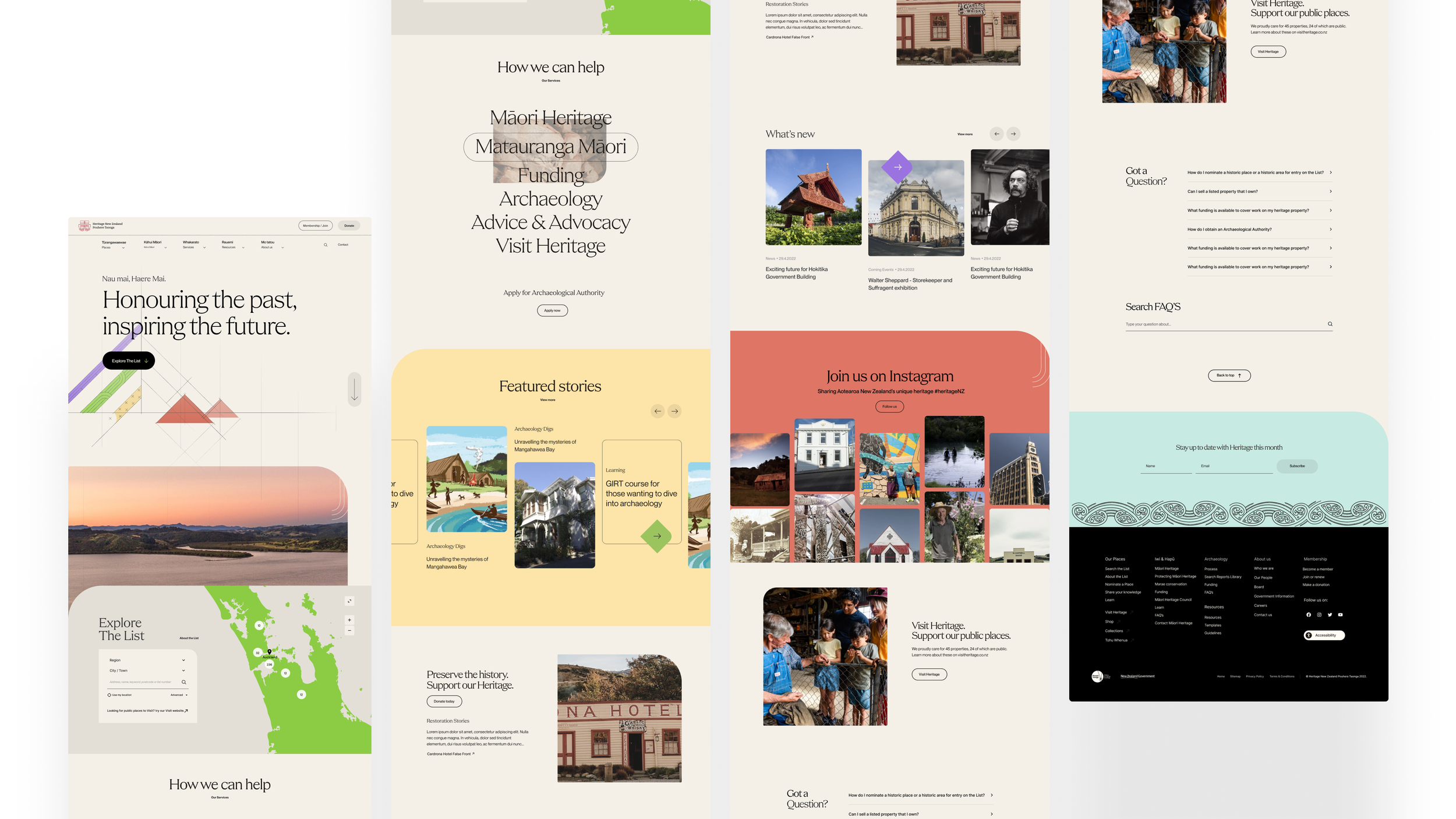Click the newsletter Name input field

click(1166, 467)
